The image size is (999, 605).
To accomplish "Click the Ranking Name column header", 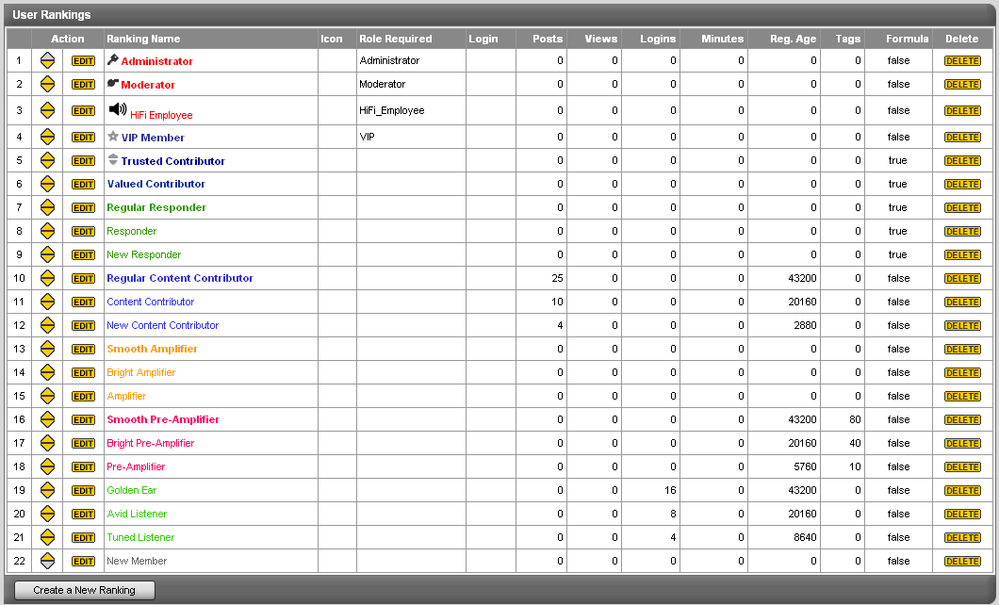I will (x=143, y=39).
